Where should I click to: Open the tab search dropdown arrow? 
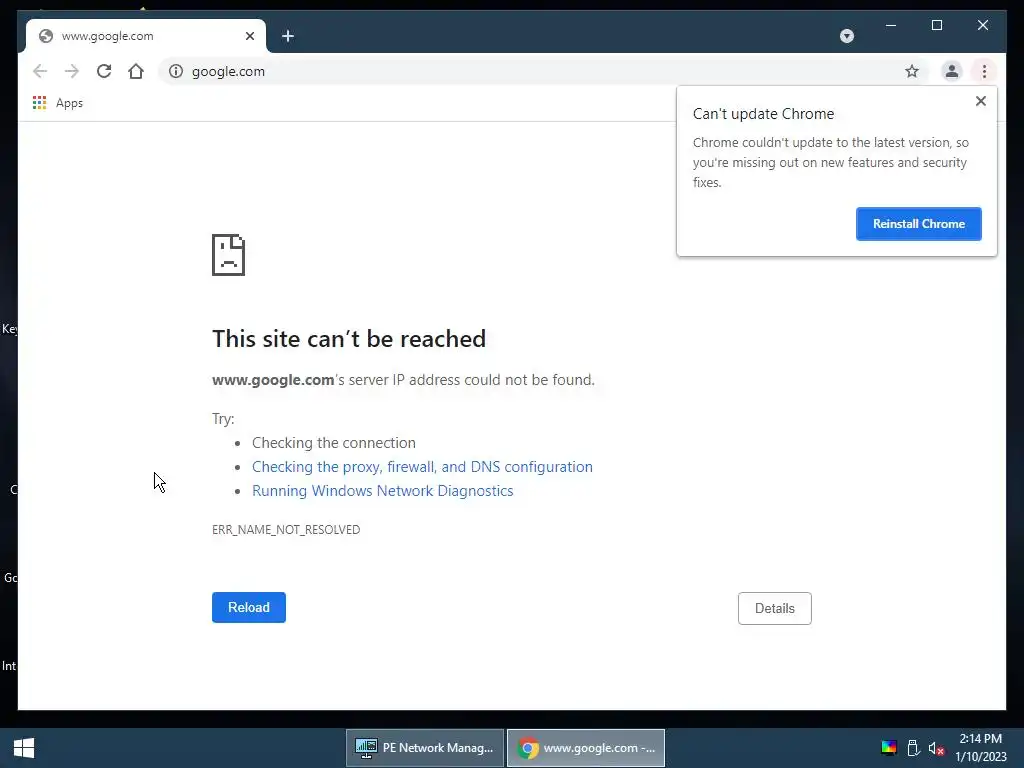click(846, 36)
